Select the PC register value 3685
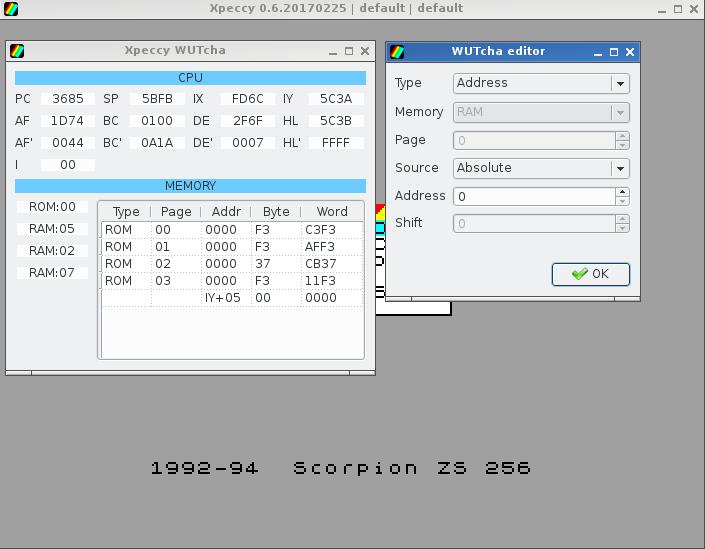This screenshot has height=549, width=705. (x=68, y=99)
